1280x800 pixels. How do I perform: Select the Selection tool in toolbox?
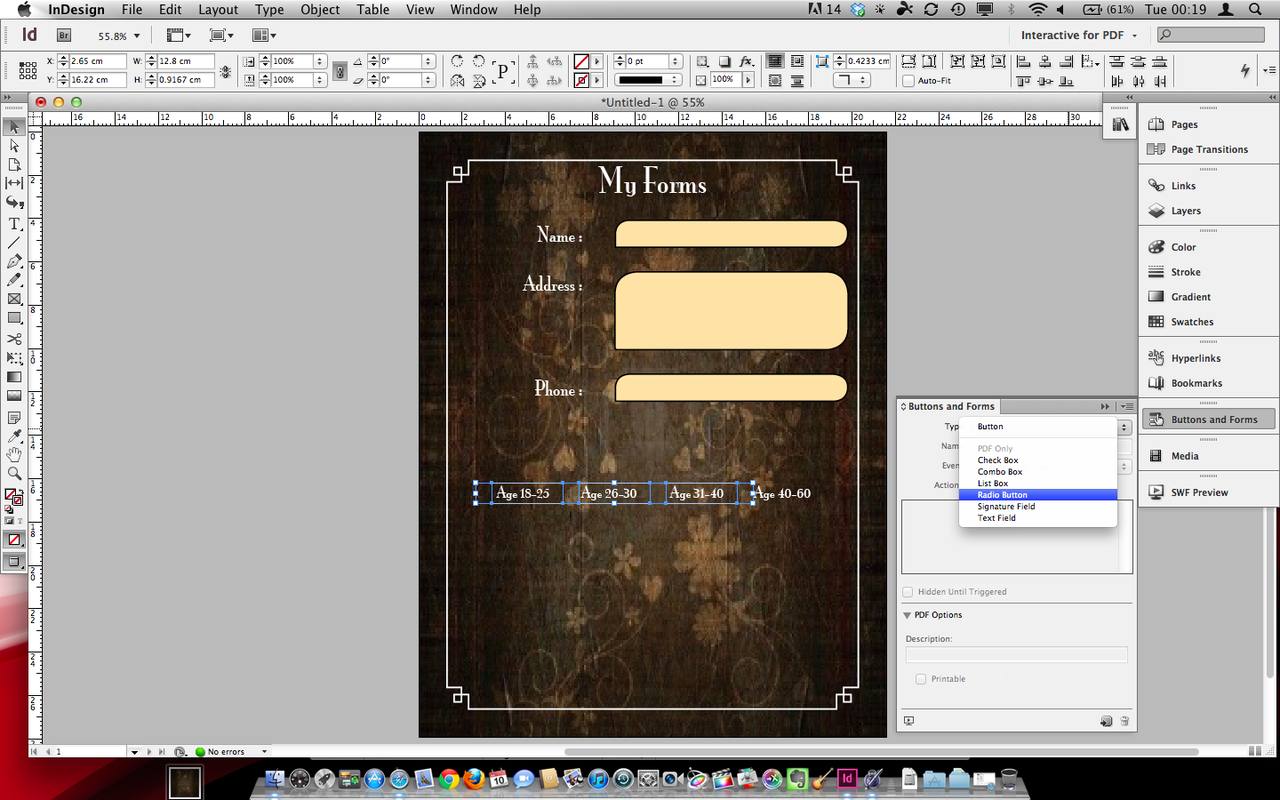click(x=14, y=127)
